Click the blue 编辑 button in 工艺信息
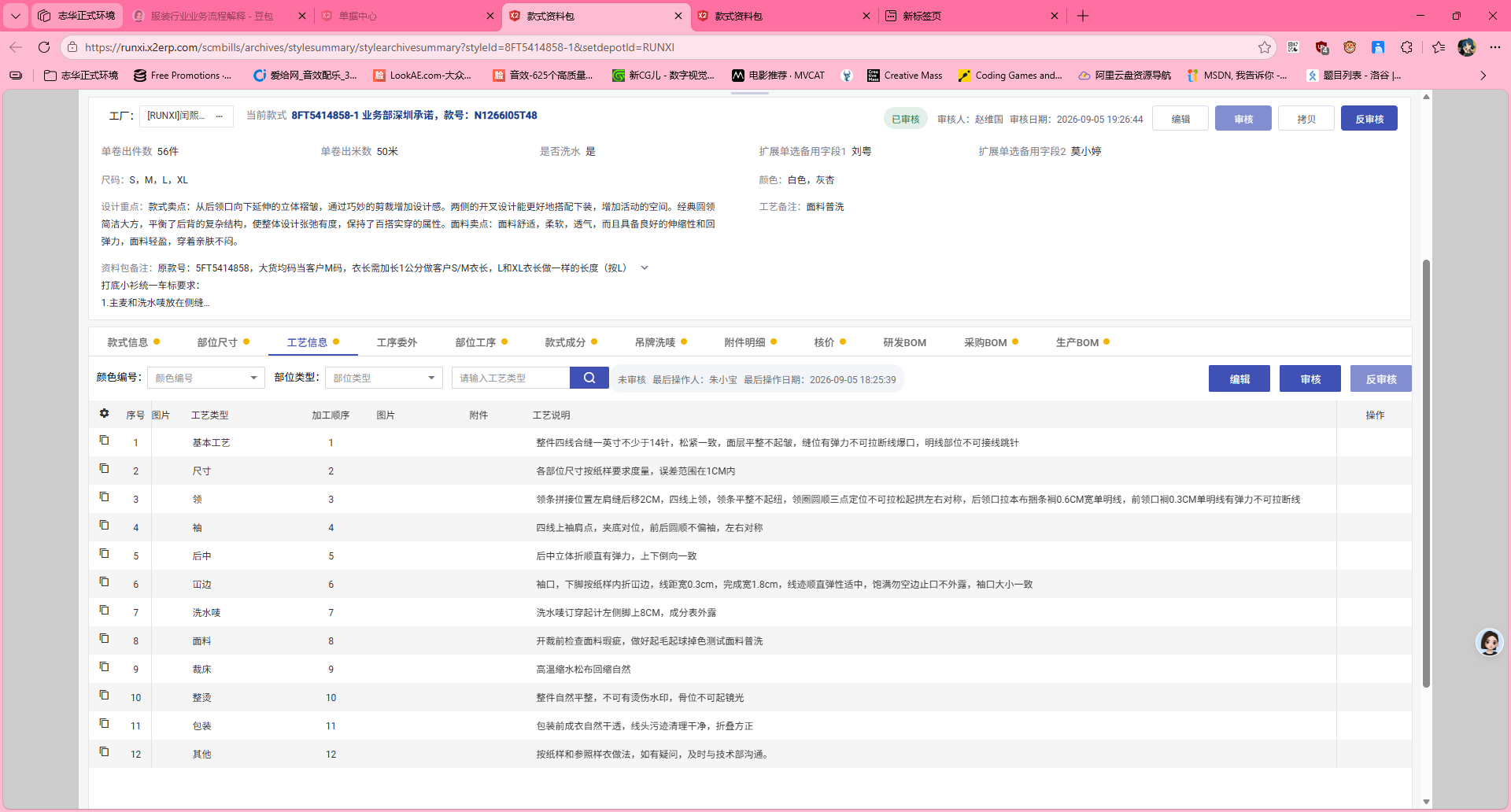 click(1239, 379)
